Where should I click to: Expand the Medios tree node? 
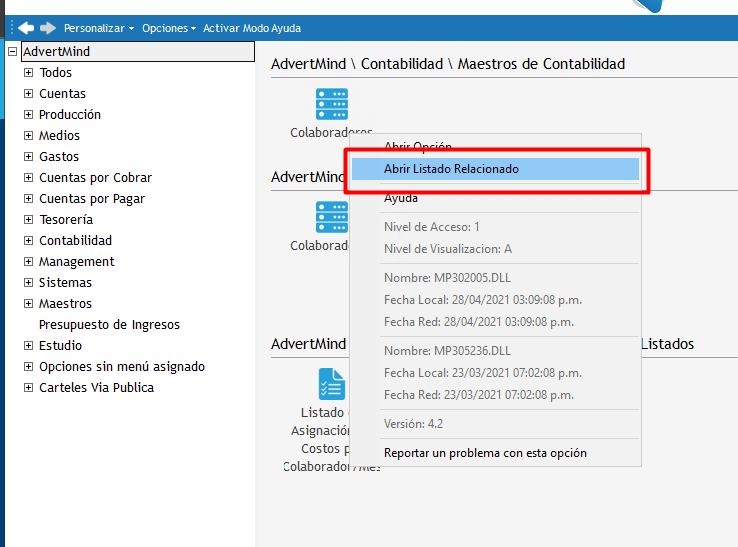(29, 136)
